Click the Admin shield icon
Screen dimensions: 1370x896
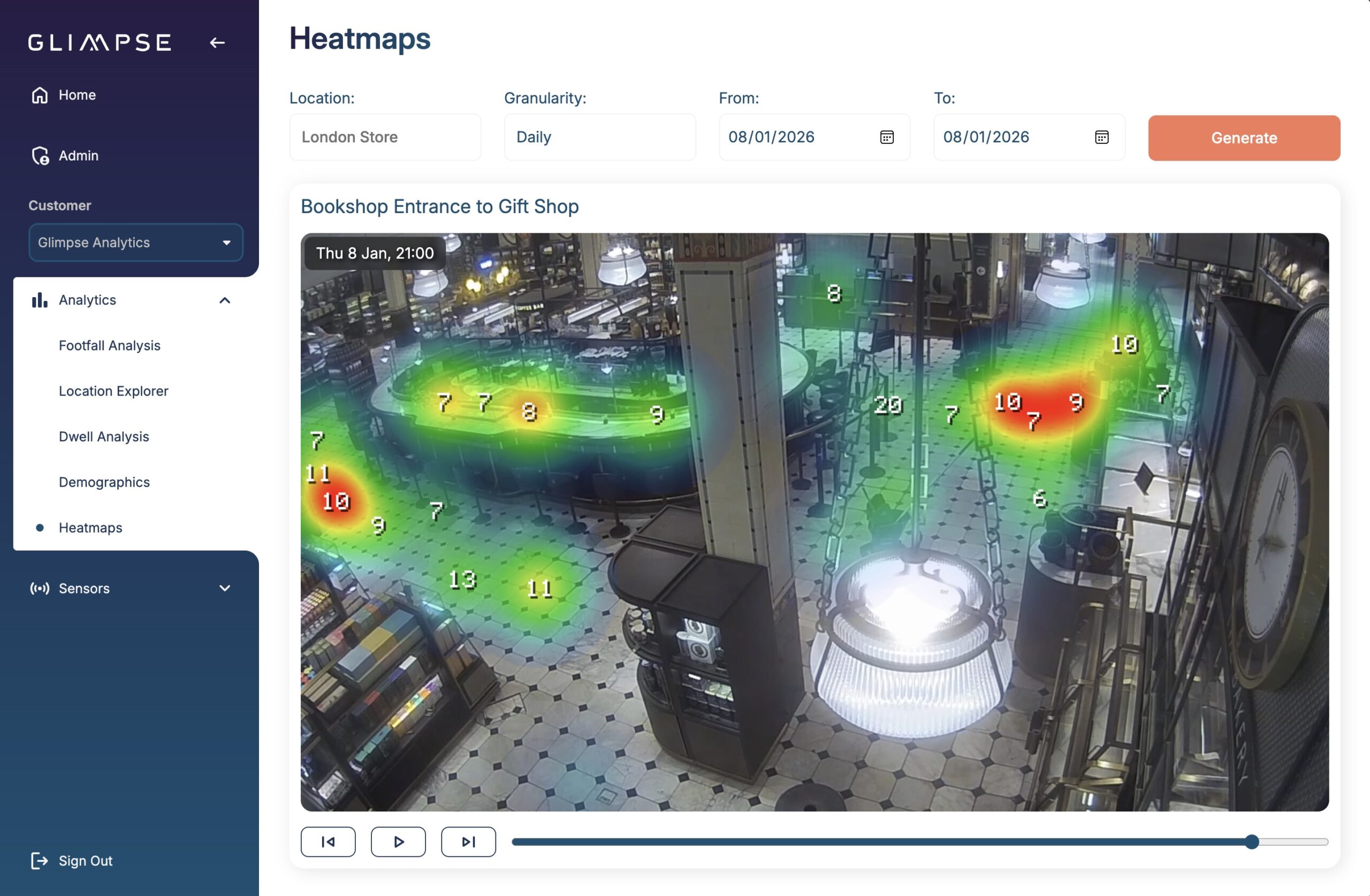40,155
